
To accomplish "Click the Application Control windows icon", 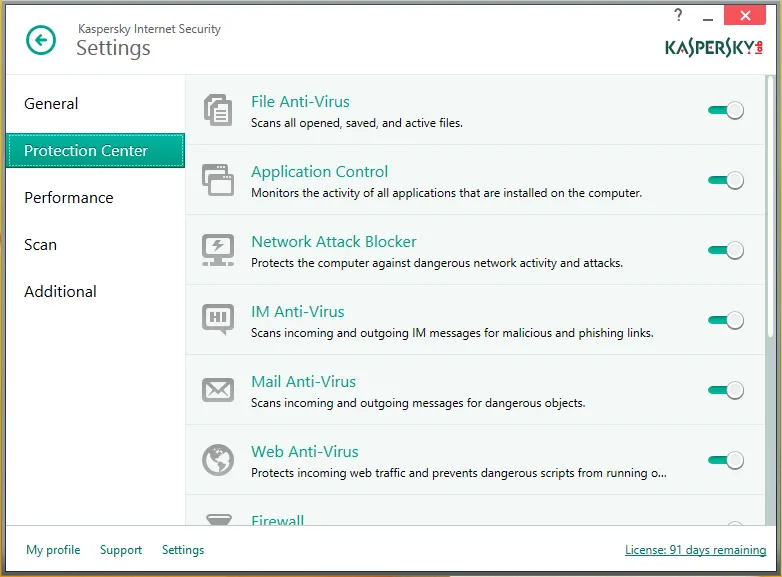I will 218,180.
